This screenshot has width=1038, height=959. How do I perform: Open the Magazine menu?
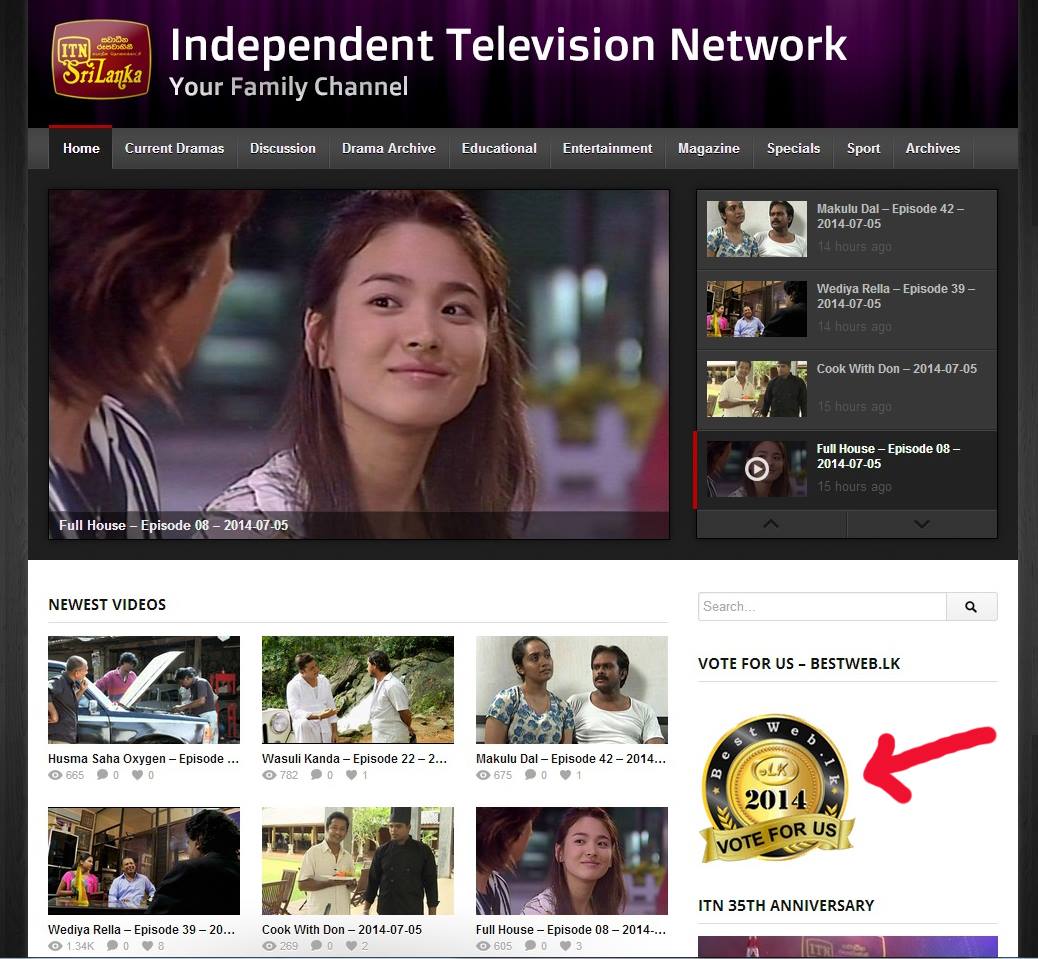tap(708, 148)
